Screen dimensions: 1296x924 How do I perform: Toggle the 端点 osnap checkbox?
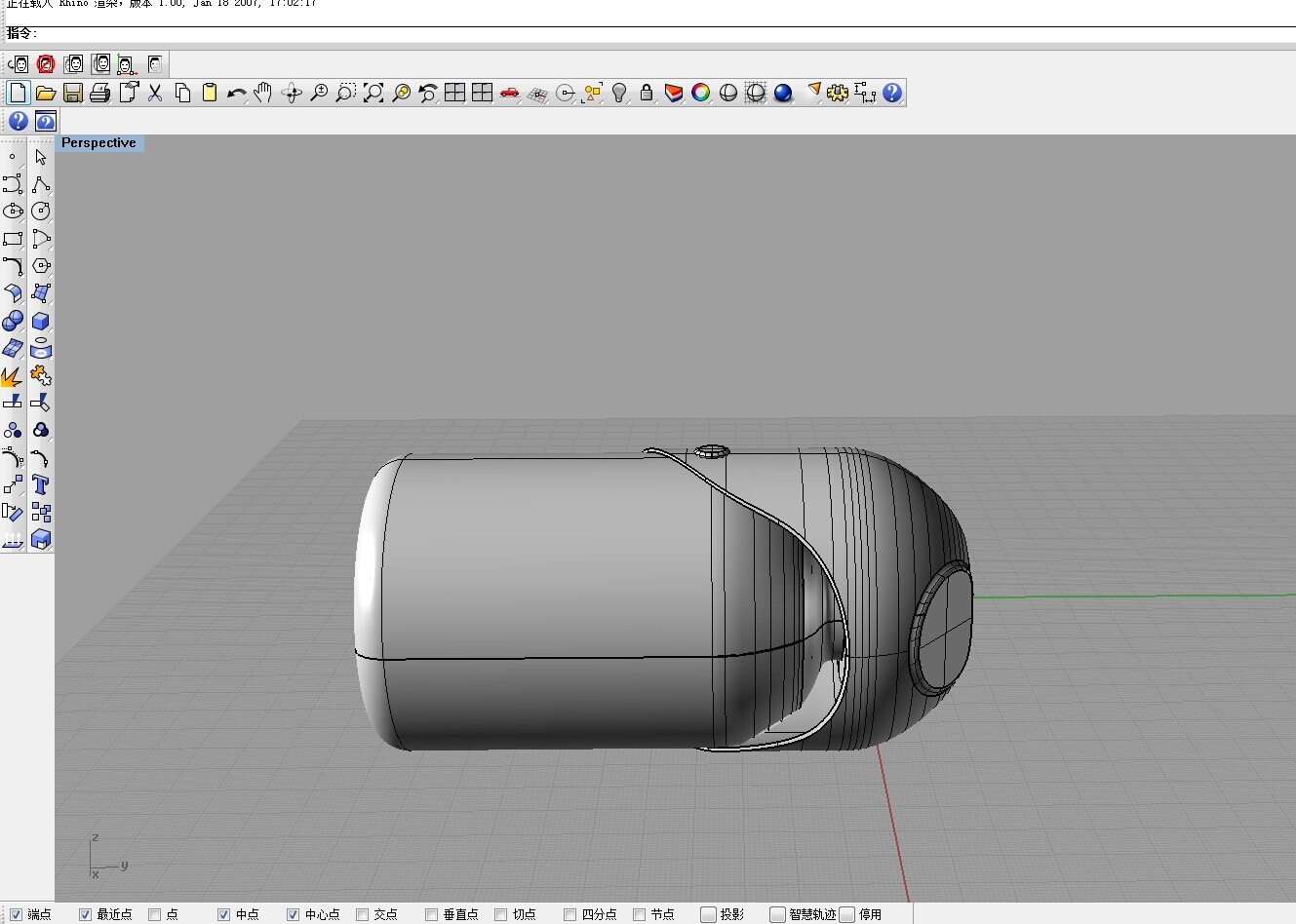16,914
